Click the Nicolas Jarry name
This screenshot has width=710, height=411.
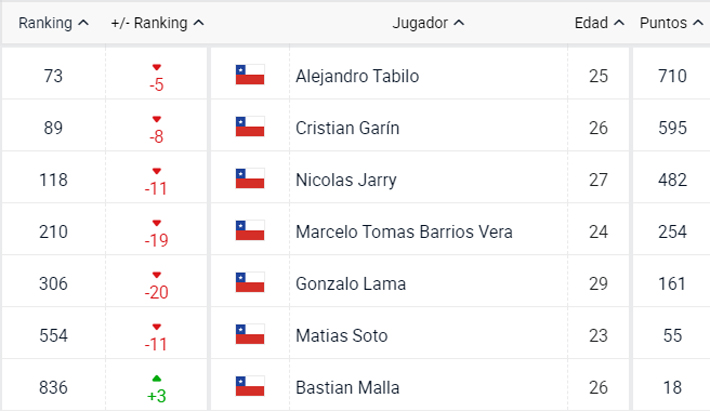coord(346,180)
